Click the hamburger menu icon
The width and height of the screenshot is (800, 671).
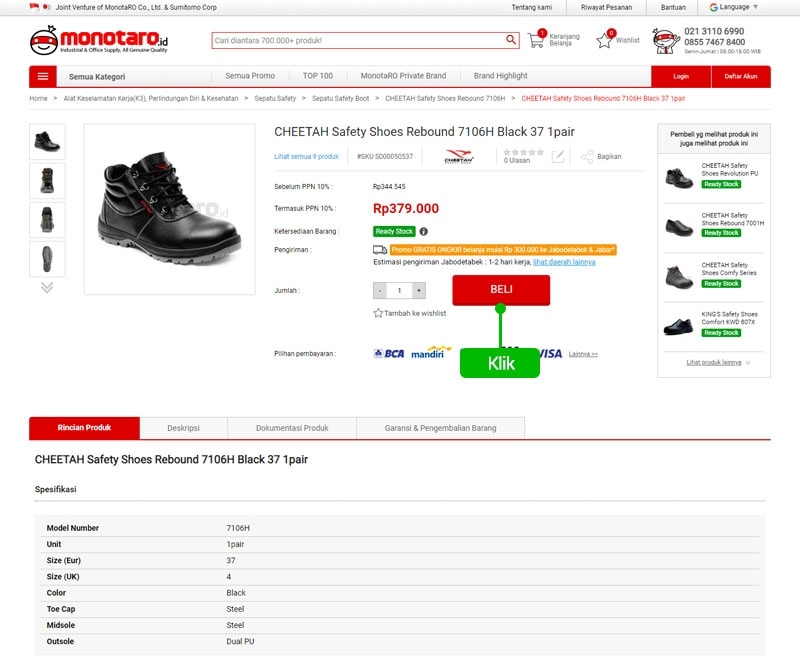(x=42, y=76)
